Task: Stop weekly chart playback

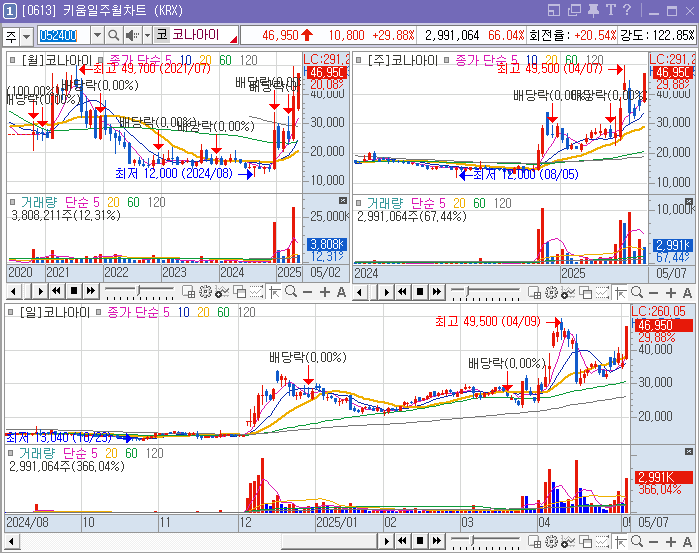Action: pyautogui.click(x=419, y=292)
